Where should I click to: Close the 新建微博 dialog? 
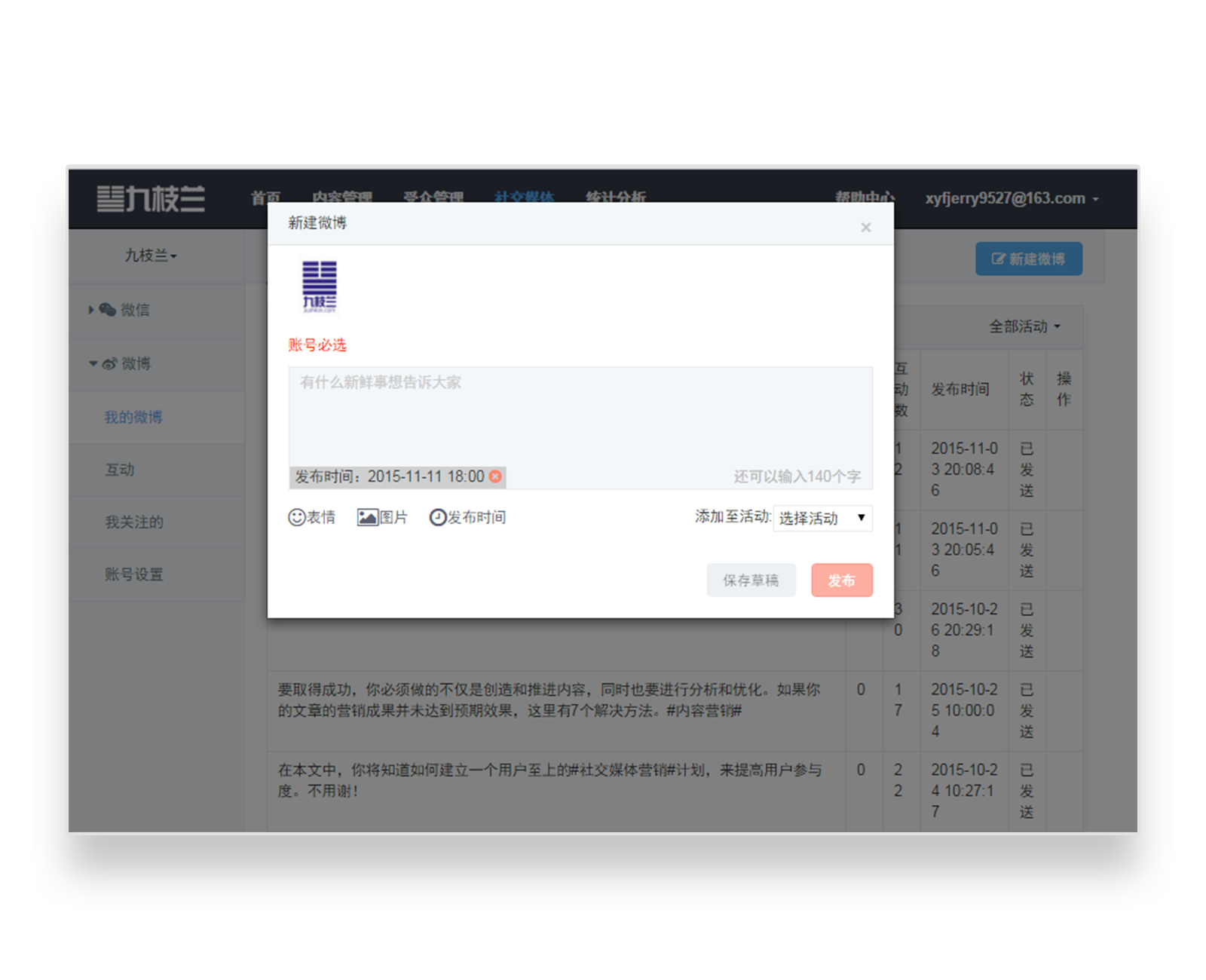[x=865, y=228]
